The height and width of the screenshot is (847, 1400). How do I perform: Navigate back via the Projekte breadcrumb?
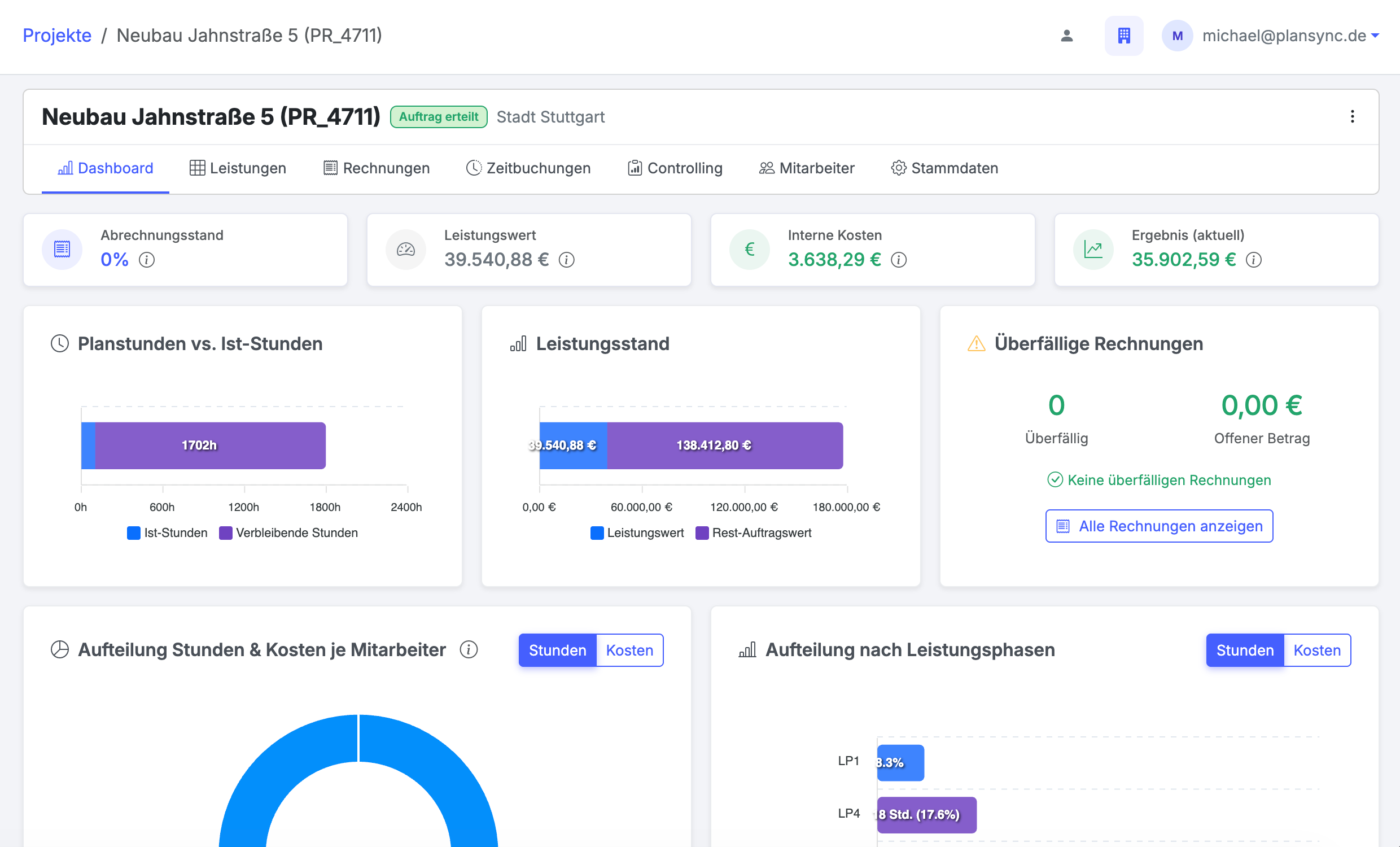pyautogui.click(x=57, y=35)
